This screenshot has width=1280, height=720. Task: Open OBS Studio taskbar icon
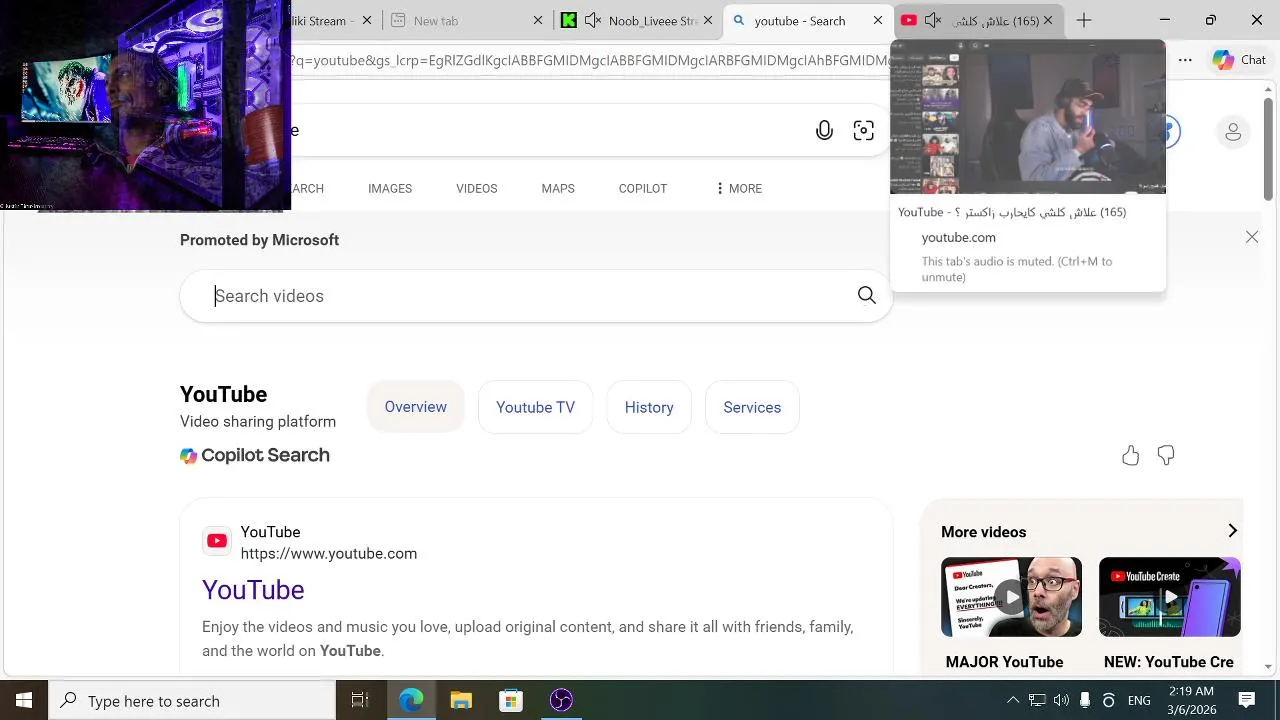tap(561, 701)
